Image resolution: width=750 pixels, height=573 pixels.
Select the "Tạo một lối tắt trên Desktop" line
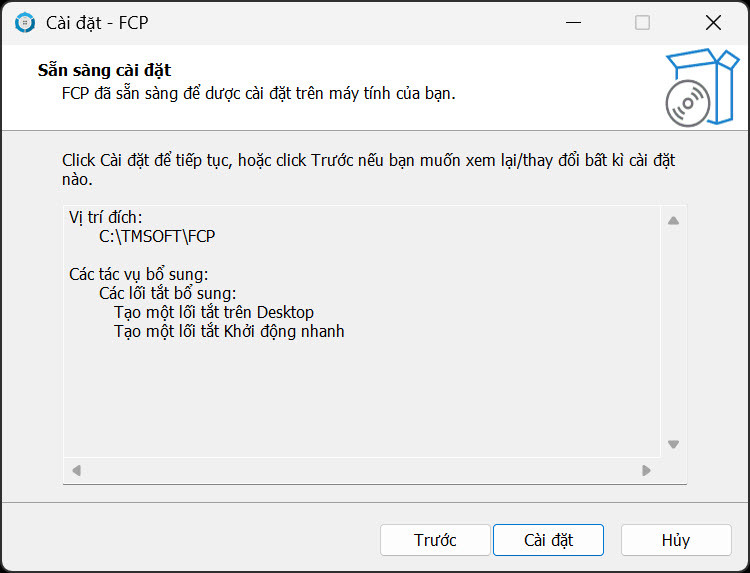point(214,312)
